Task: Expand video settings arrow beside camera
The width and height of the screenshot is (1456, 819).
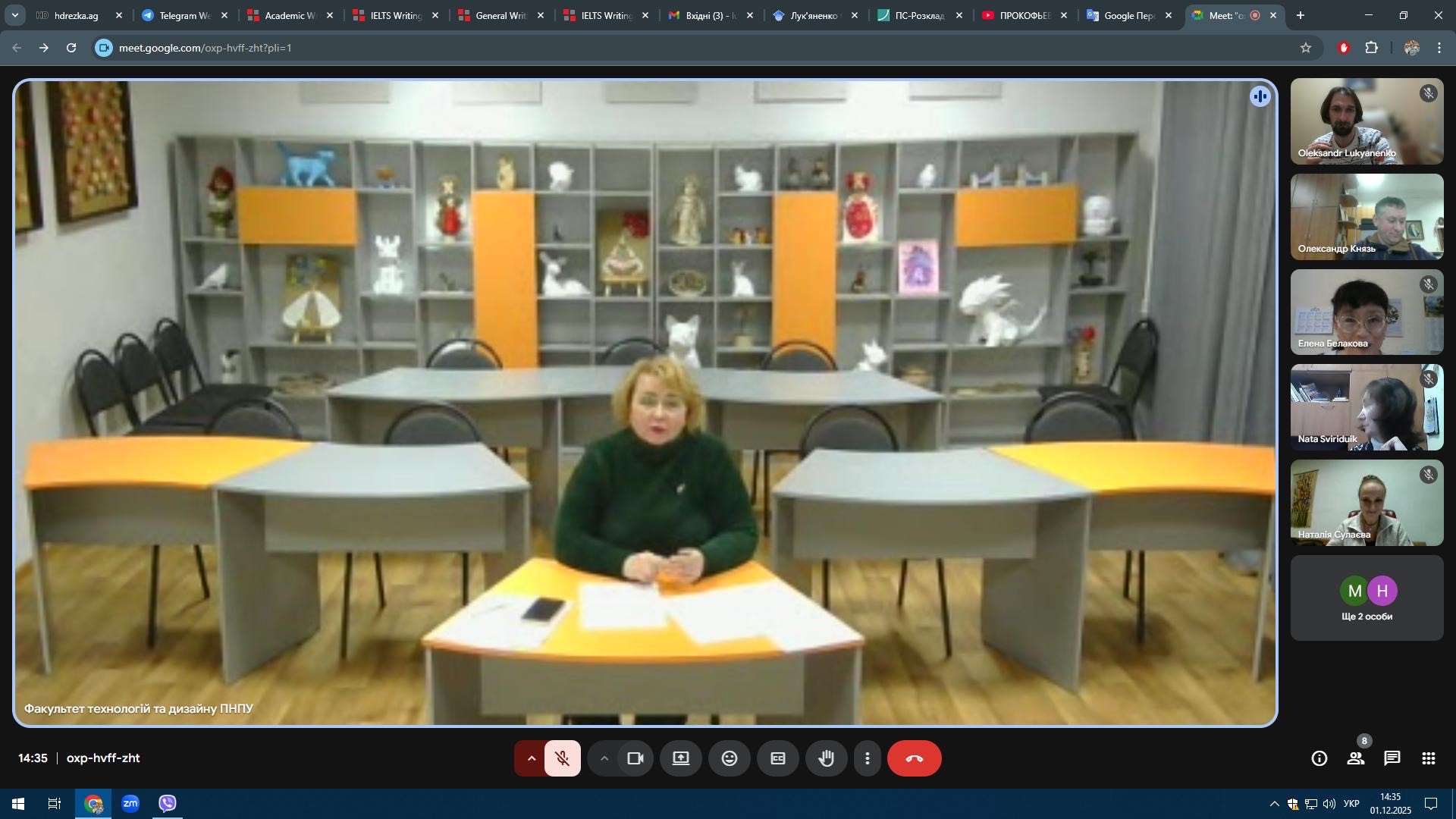Action: click(x=604, y=758)
